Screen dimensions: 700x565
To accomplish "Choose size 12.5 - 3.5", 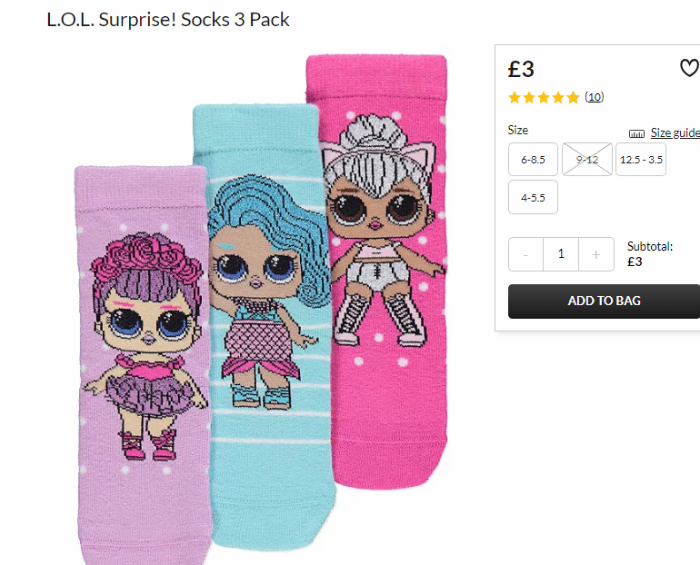I will coord(641,159).
